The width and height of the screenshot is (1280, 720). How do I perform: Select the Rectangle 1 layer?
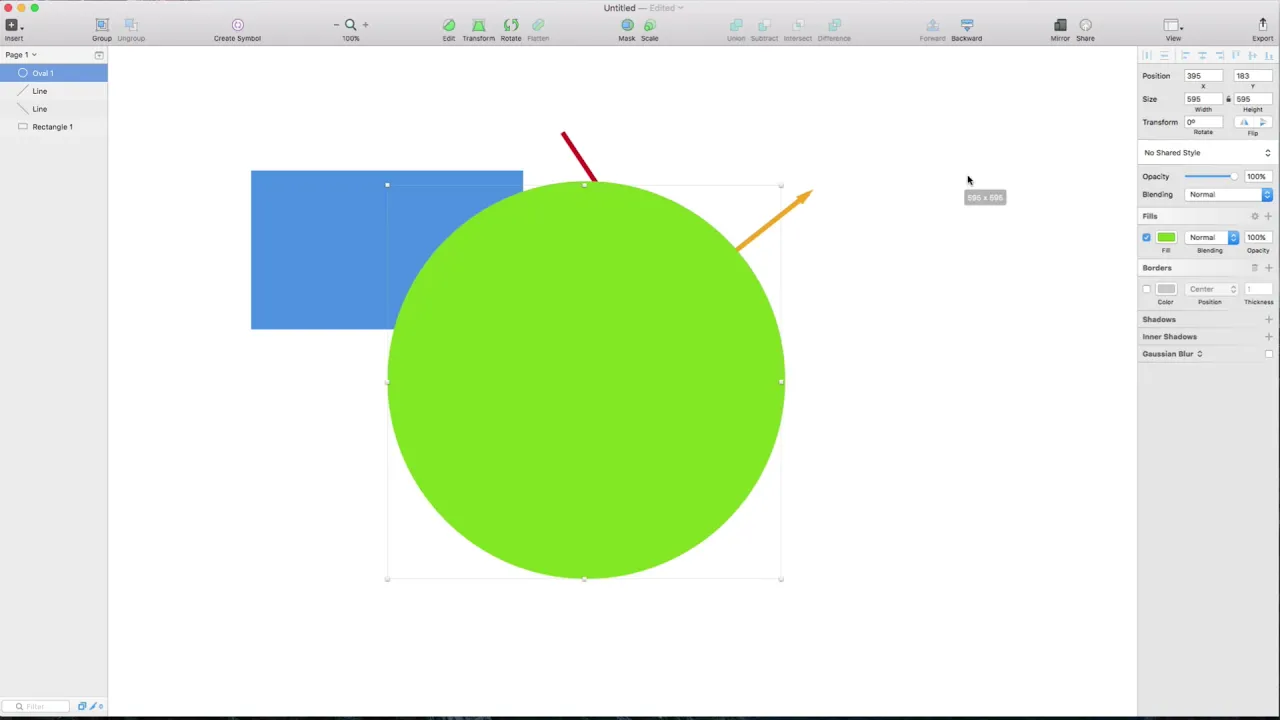54,127
